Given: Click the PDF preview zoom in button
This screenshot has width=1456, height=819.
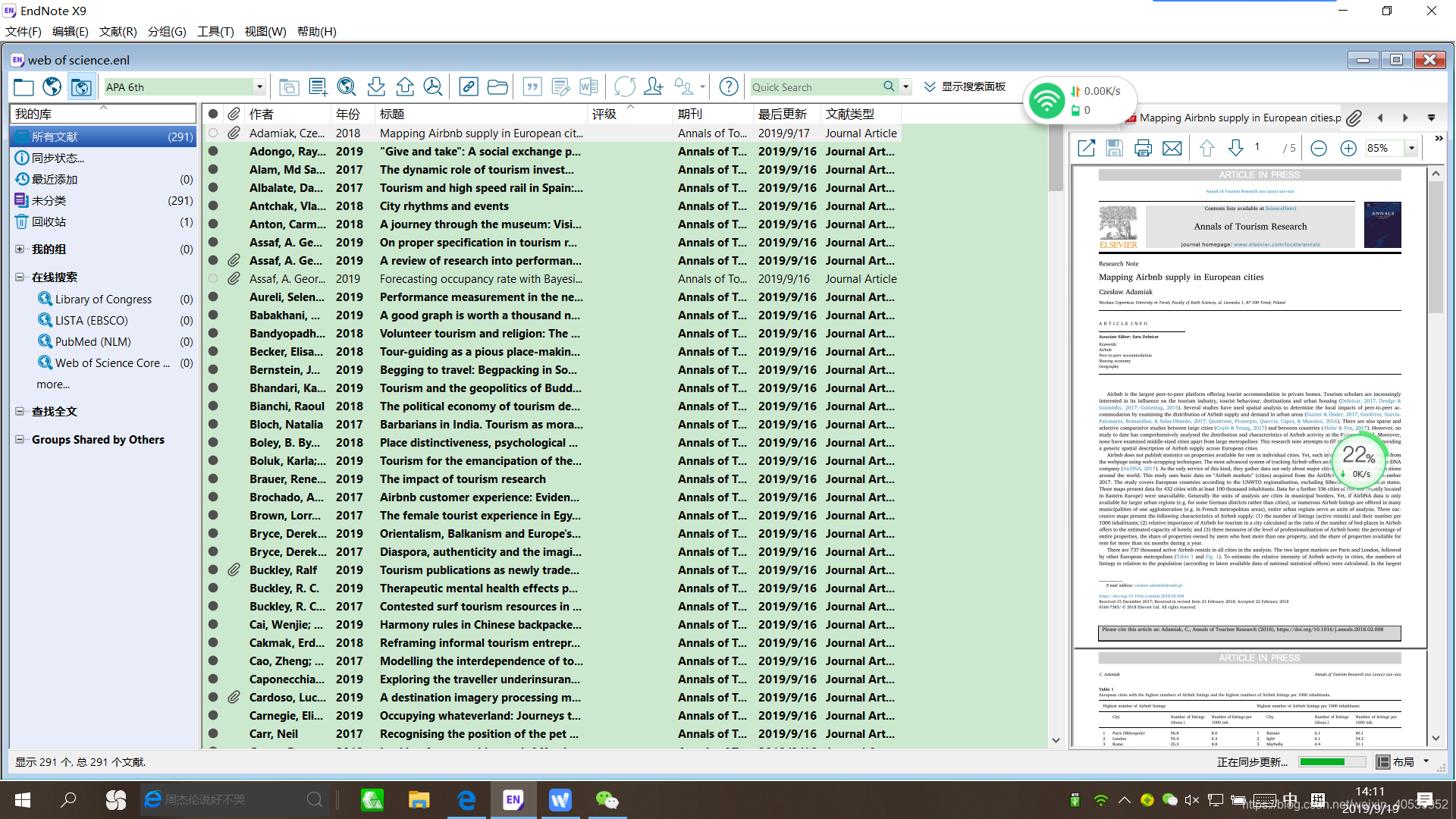Looking at the screenshot, I should pyautogui.click(x=1348, y=149).
